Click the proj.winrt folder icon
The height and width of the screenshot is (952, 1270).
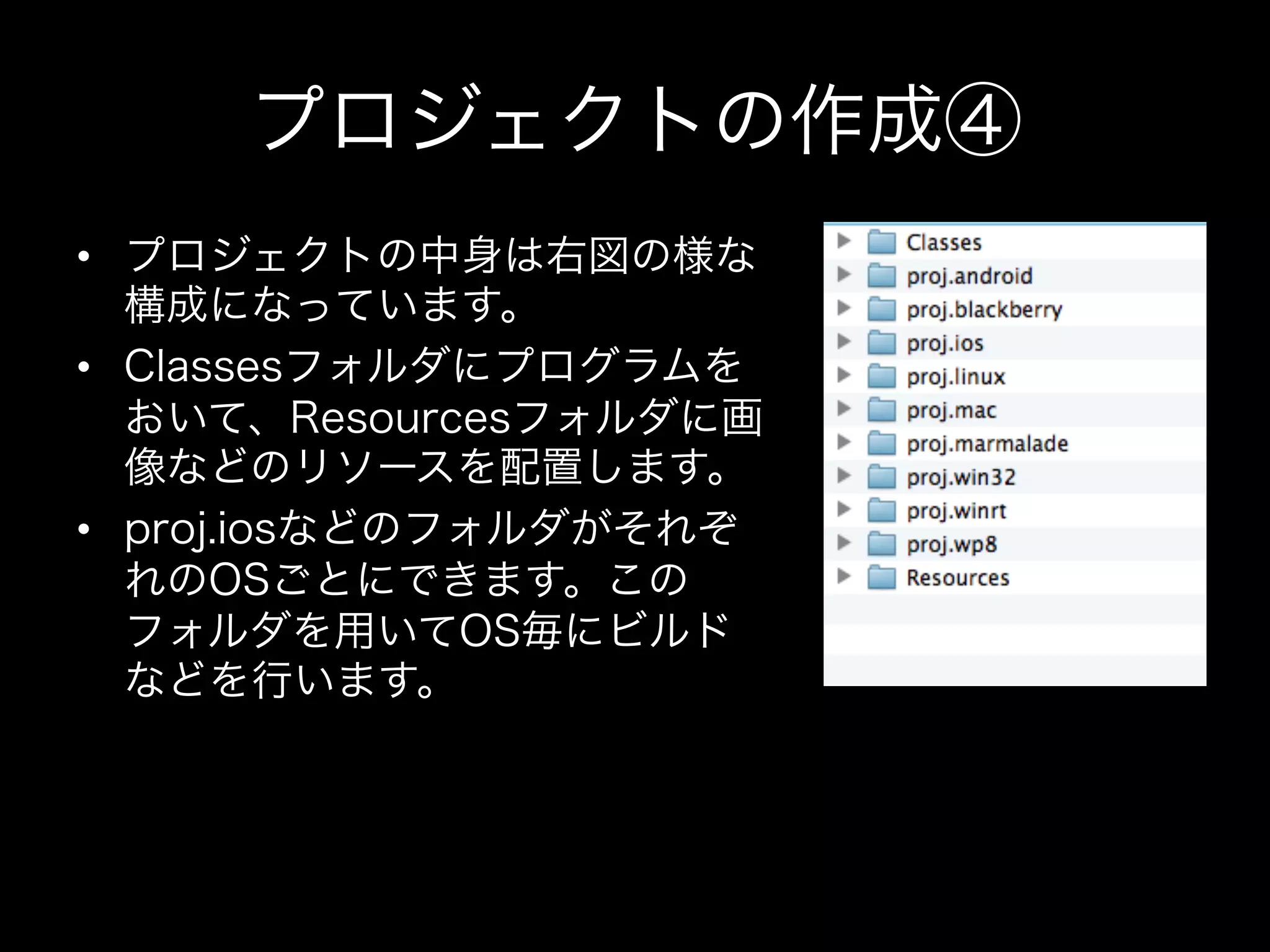pos(881,510)
